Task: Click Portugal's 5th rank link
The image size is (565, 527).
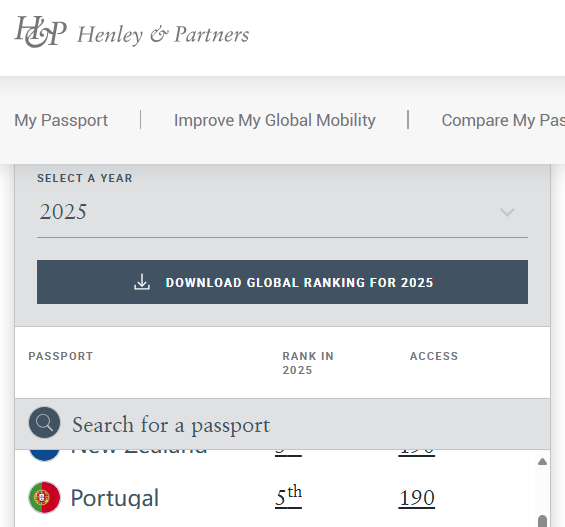Action: pos(288,497)
